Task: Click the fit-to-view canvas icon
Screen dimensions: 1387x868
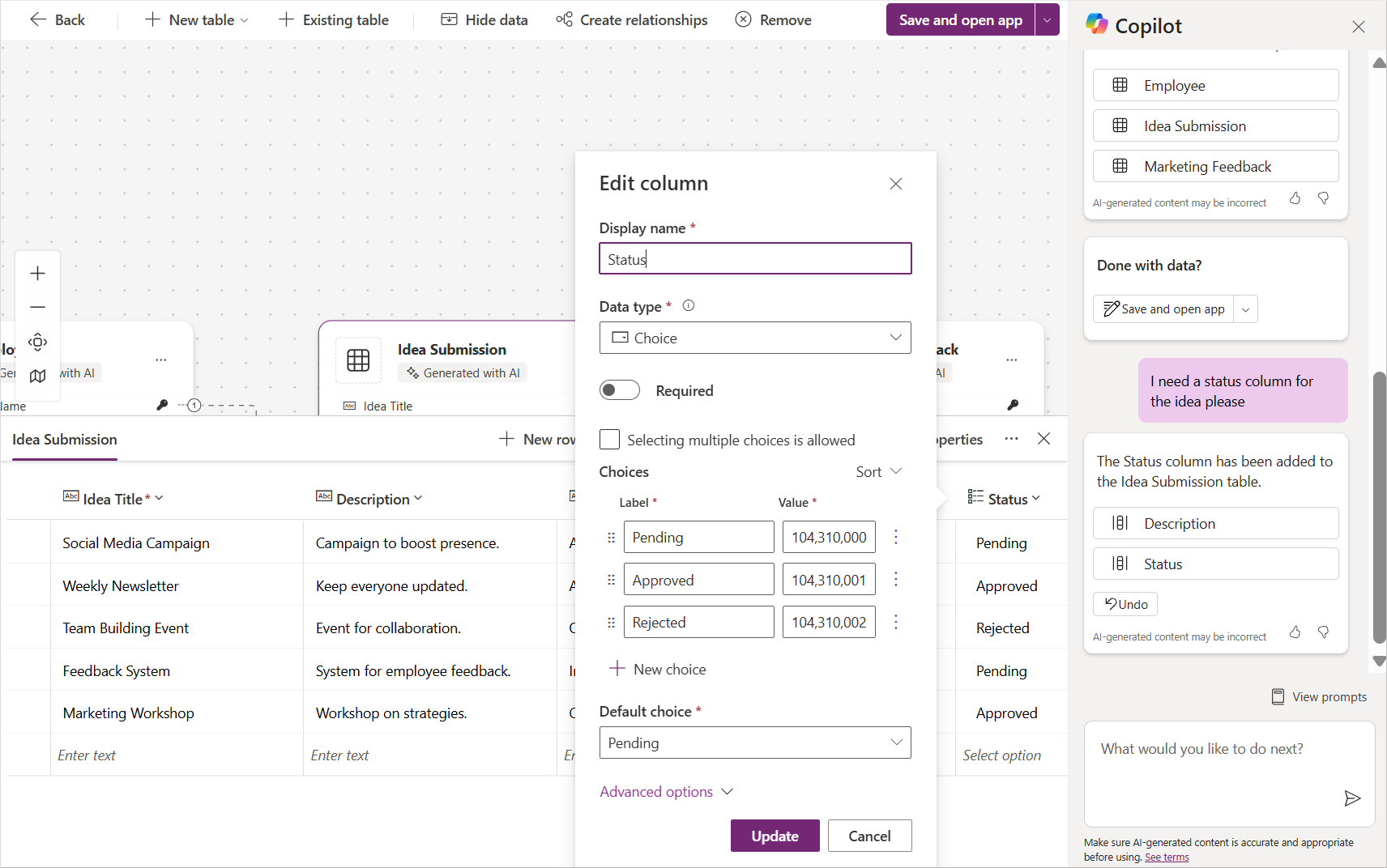Action: tap(37, 342)
